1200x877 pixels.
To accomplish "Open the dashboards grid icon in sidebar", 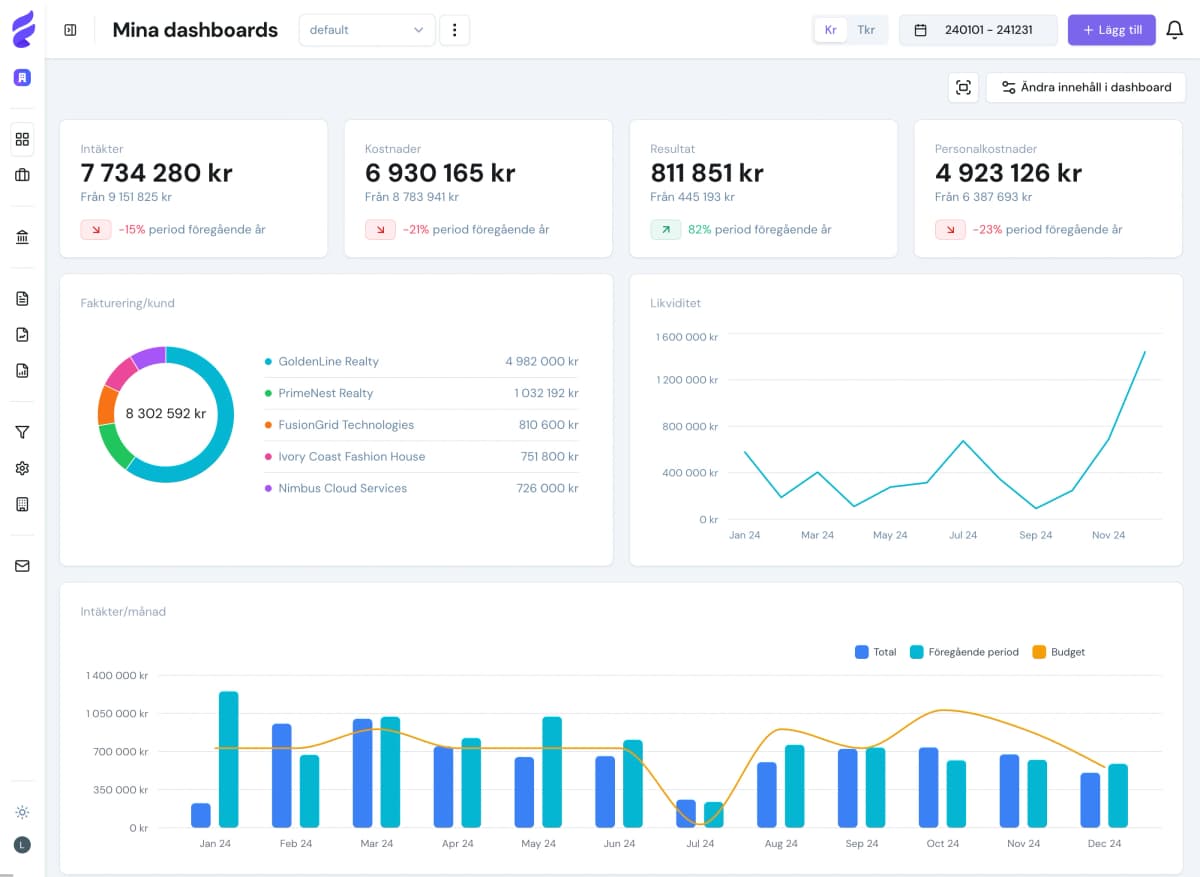I will tap(22, 139).
